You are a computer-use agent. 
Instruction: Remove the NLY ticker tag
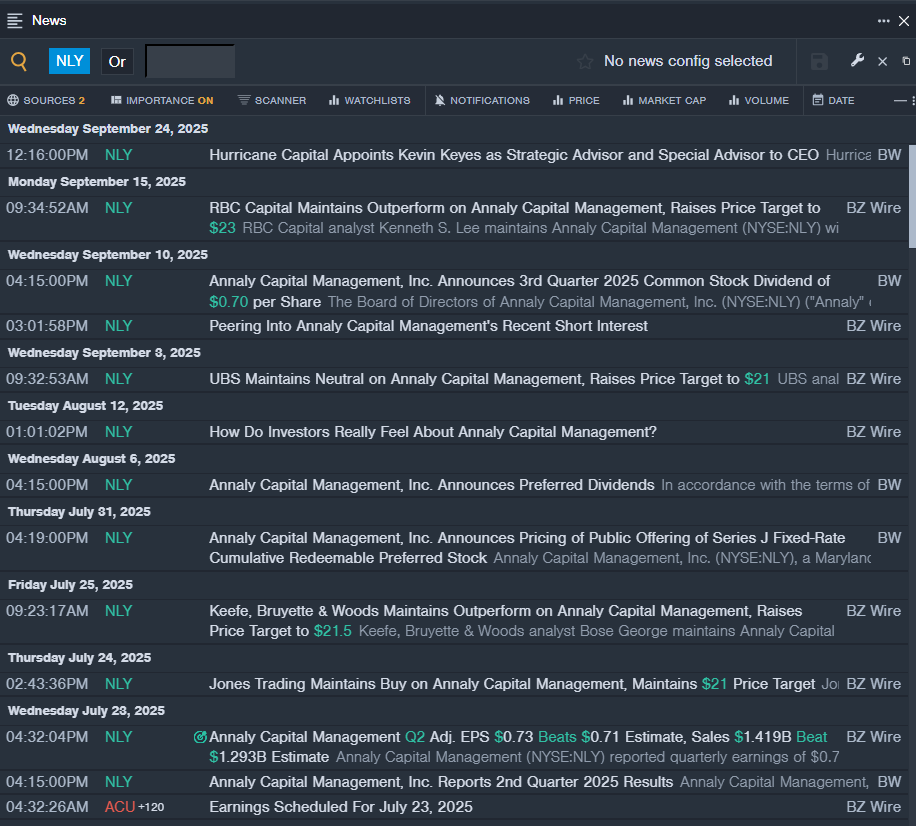69,61
